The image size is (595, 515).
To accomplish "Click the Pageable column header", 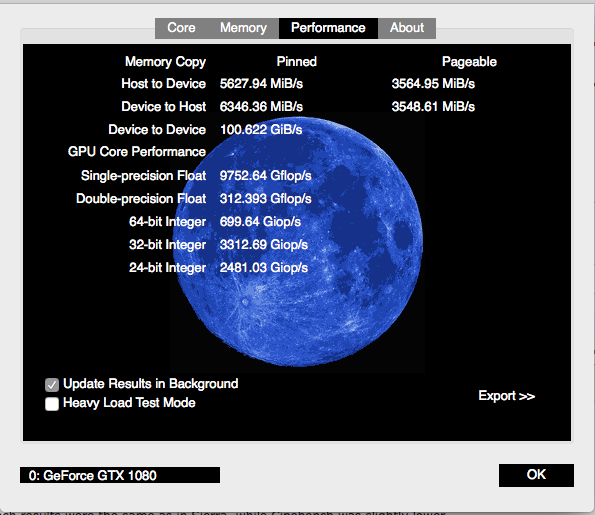I will 469,62.
